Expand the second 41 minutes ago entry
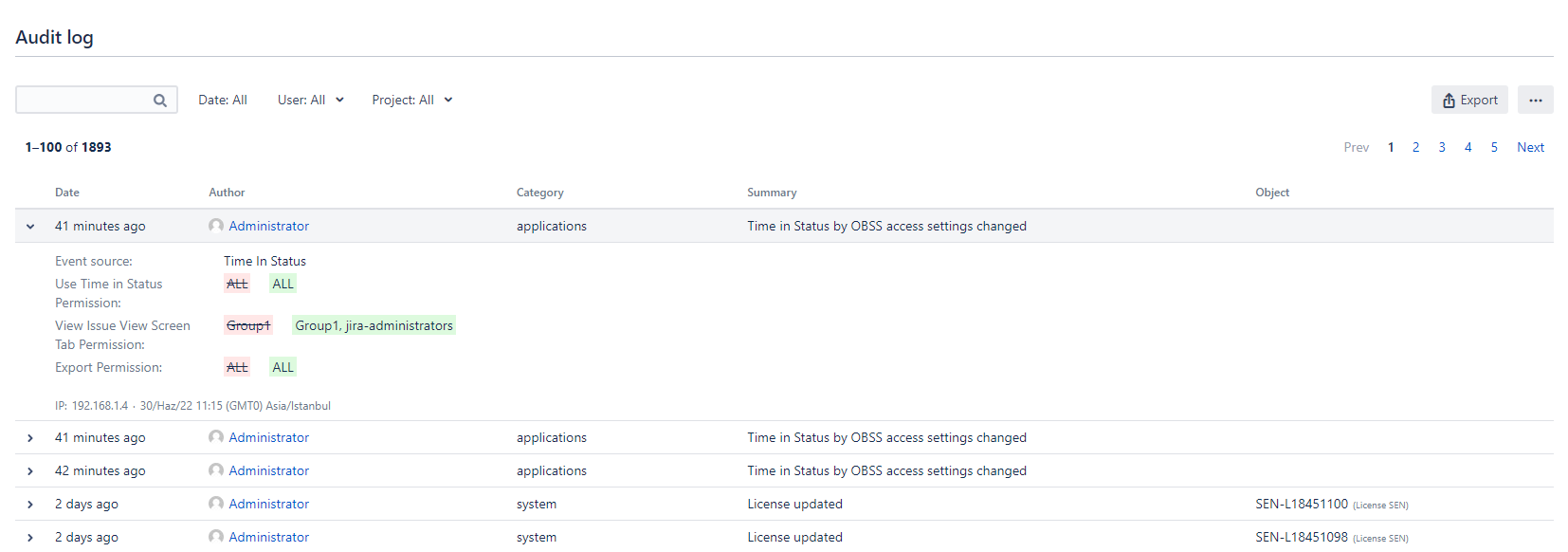The image size is (1568, 552). click(x=30, y=438)
